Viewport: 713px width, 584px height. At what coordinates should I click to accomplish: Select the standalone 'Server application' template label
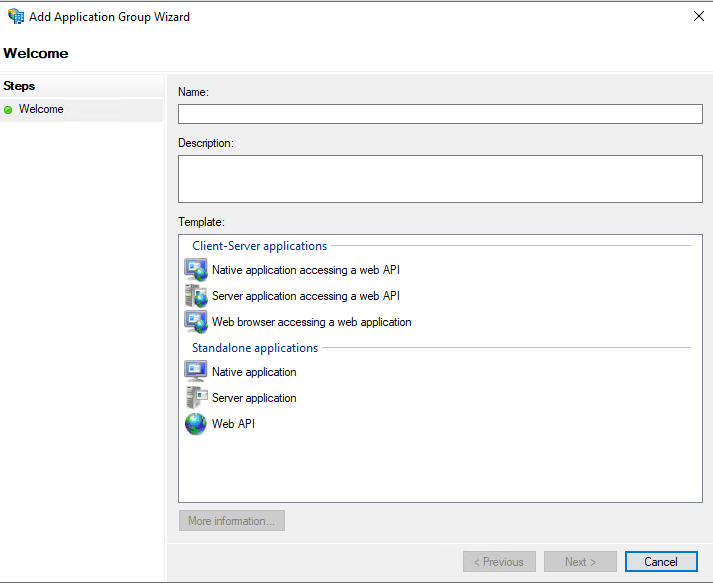pyautogui.click(x=254, y=398)
